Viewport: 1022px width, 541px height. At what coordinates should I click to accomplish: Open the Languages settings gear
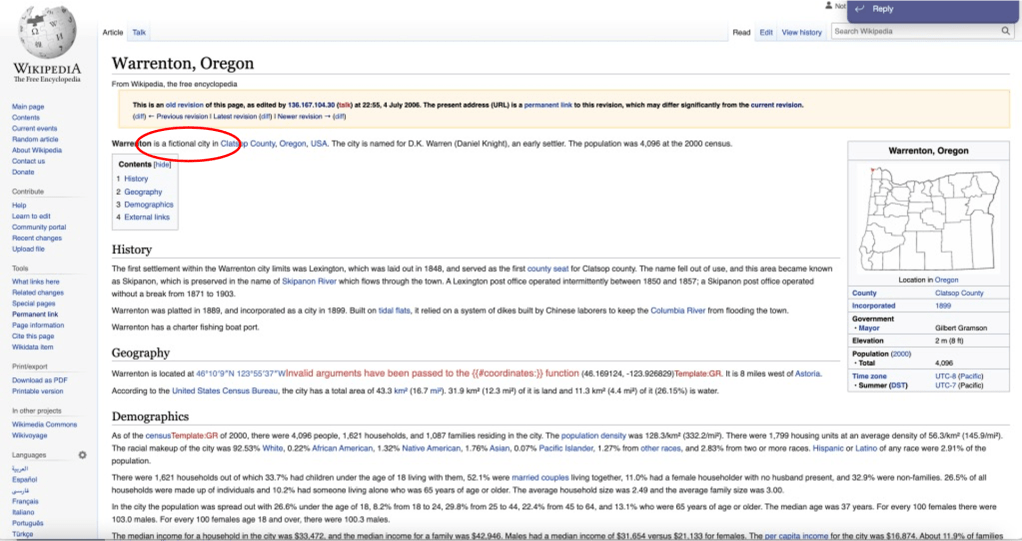pyautogui.click(x=82, y=455)
